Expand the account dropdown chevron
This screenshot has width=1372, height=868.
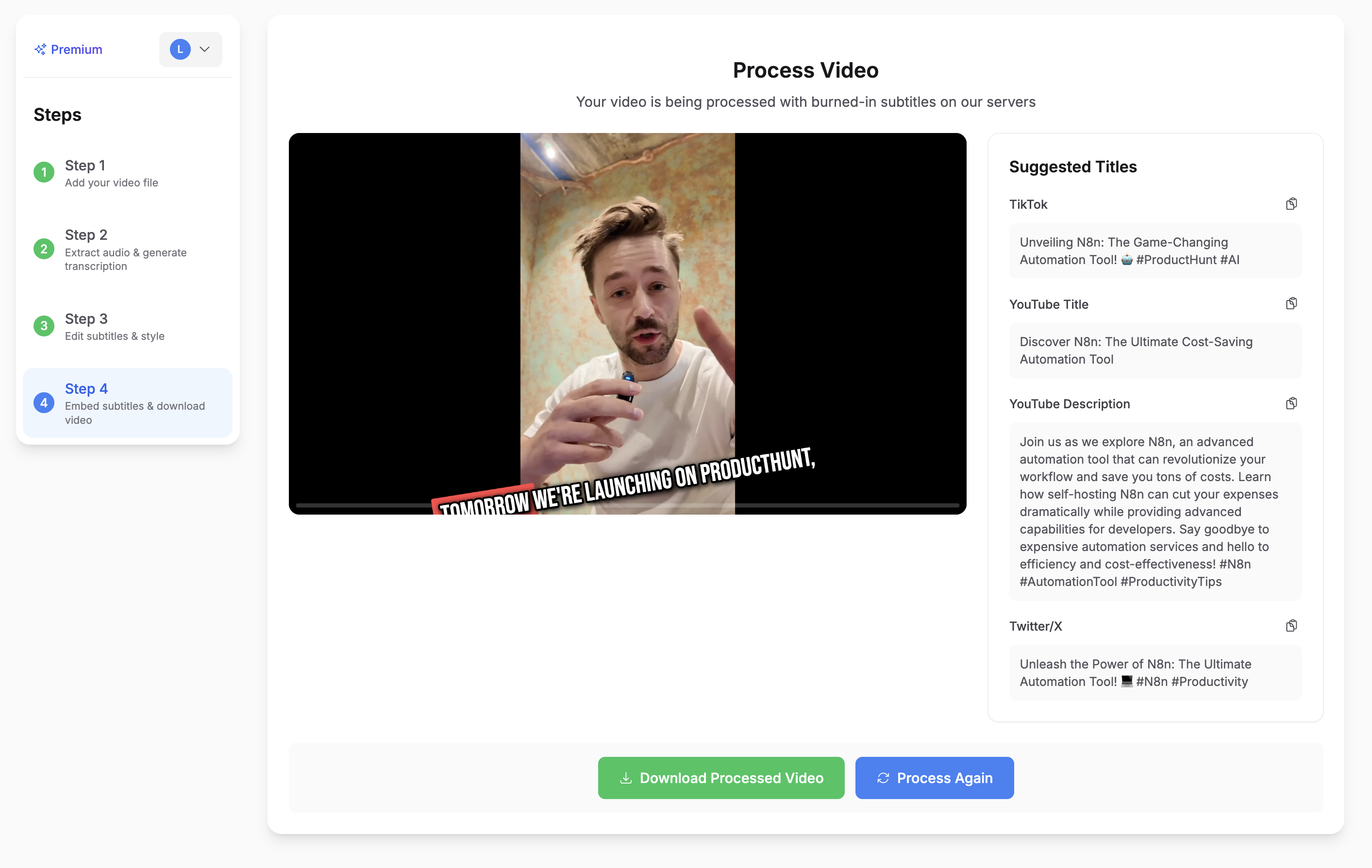click(x=204, y=50)
